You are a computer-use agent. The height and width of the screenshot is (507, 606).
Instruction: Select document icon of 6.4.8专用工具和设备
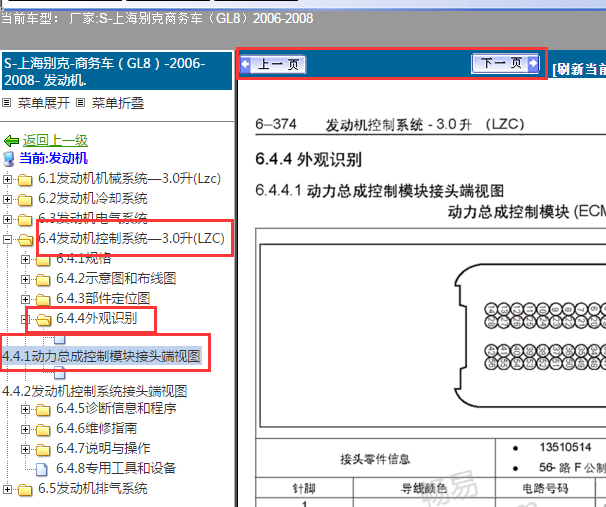click(42, 470)
